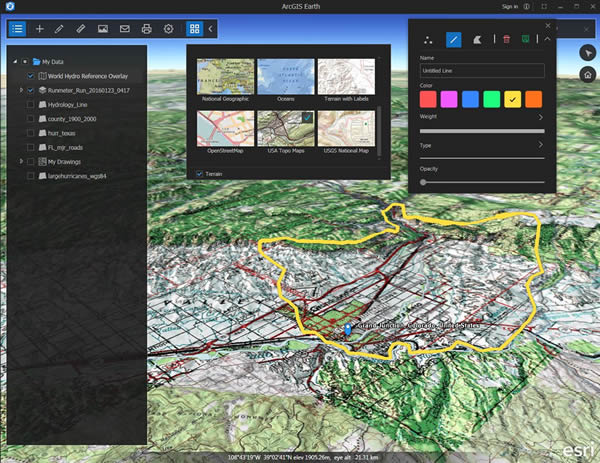Close the drawing properties panel
The height and width of the screenshot is (463, 600).
[548, 26]
